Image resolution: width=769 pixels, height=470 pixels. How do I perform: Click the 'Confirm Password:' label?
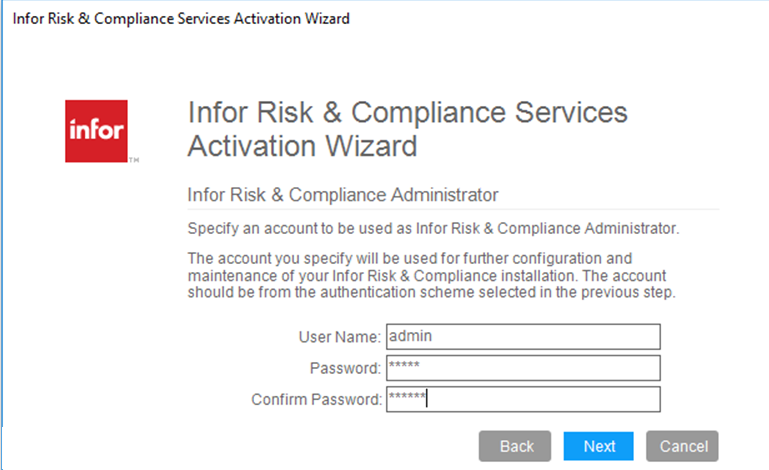(x=317, y=400)
